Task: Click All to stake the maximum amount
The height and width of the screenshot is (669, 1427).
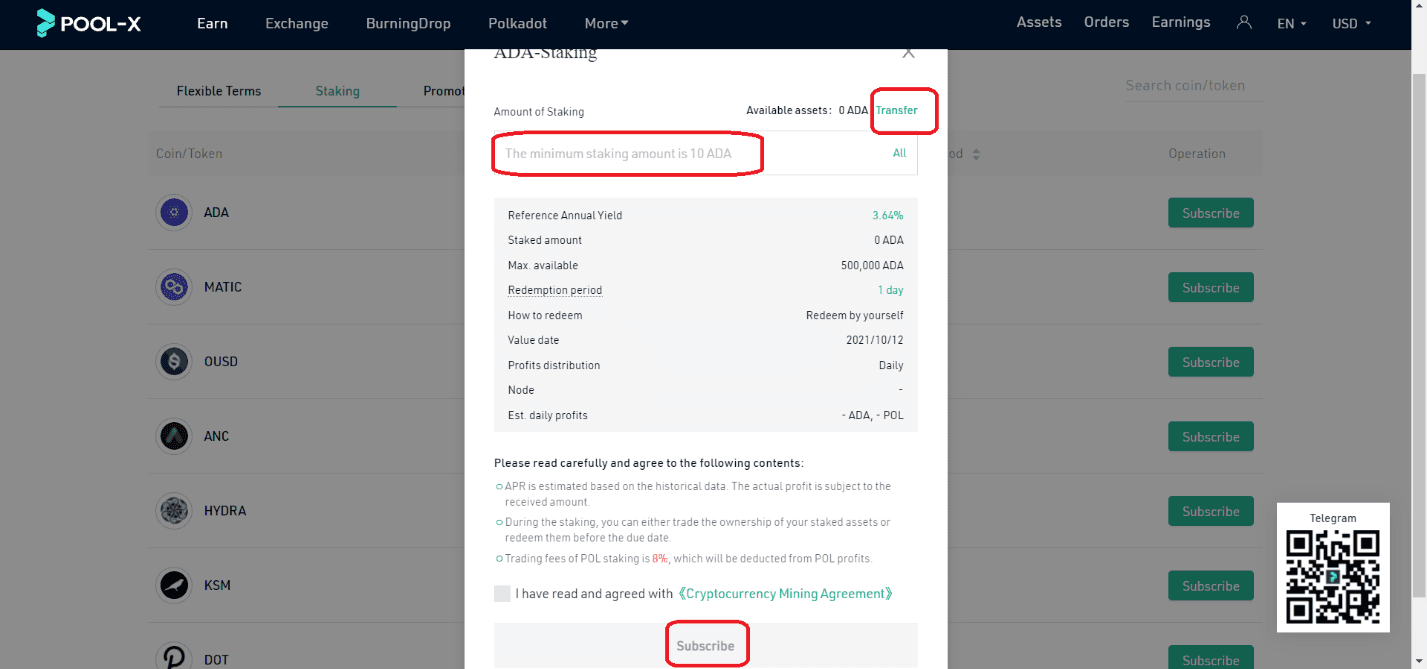Action: pyautogui.click(x=900, y=153)
